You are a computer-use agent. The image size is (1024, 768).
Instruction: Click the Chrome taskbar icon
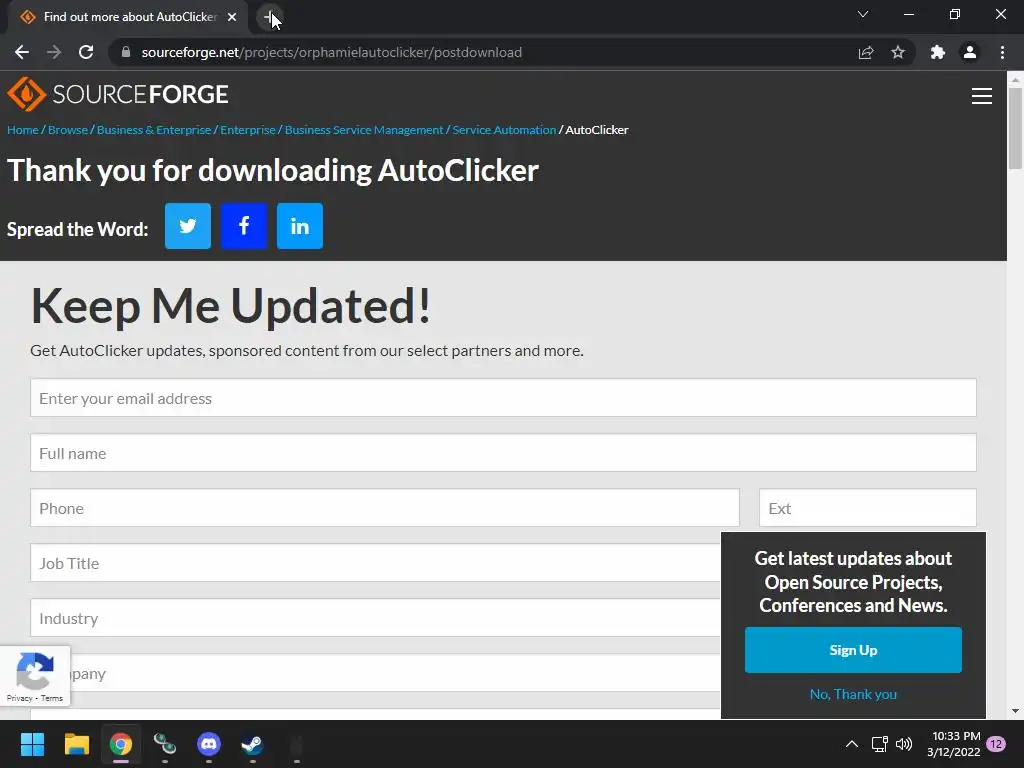coord(121,744)
